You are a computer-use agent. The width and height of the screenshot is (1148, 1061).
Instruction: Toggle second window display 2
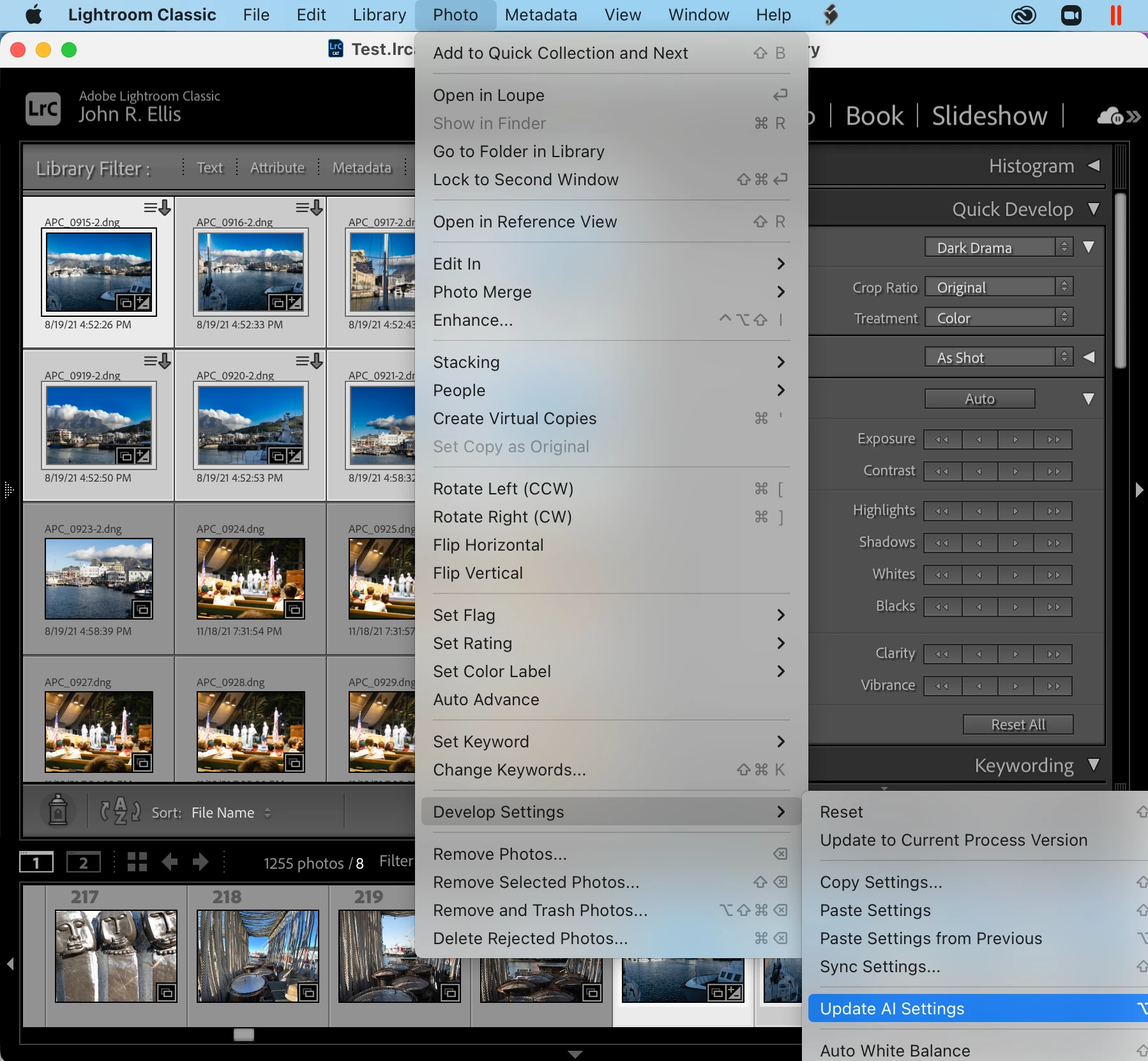84,862
